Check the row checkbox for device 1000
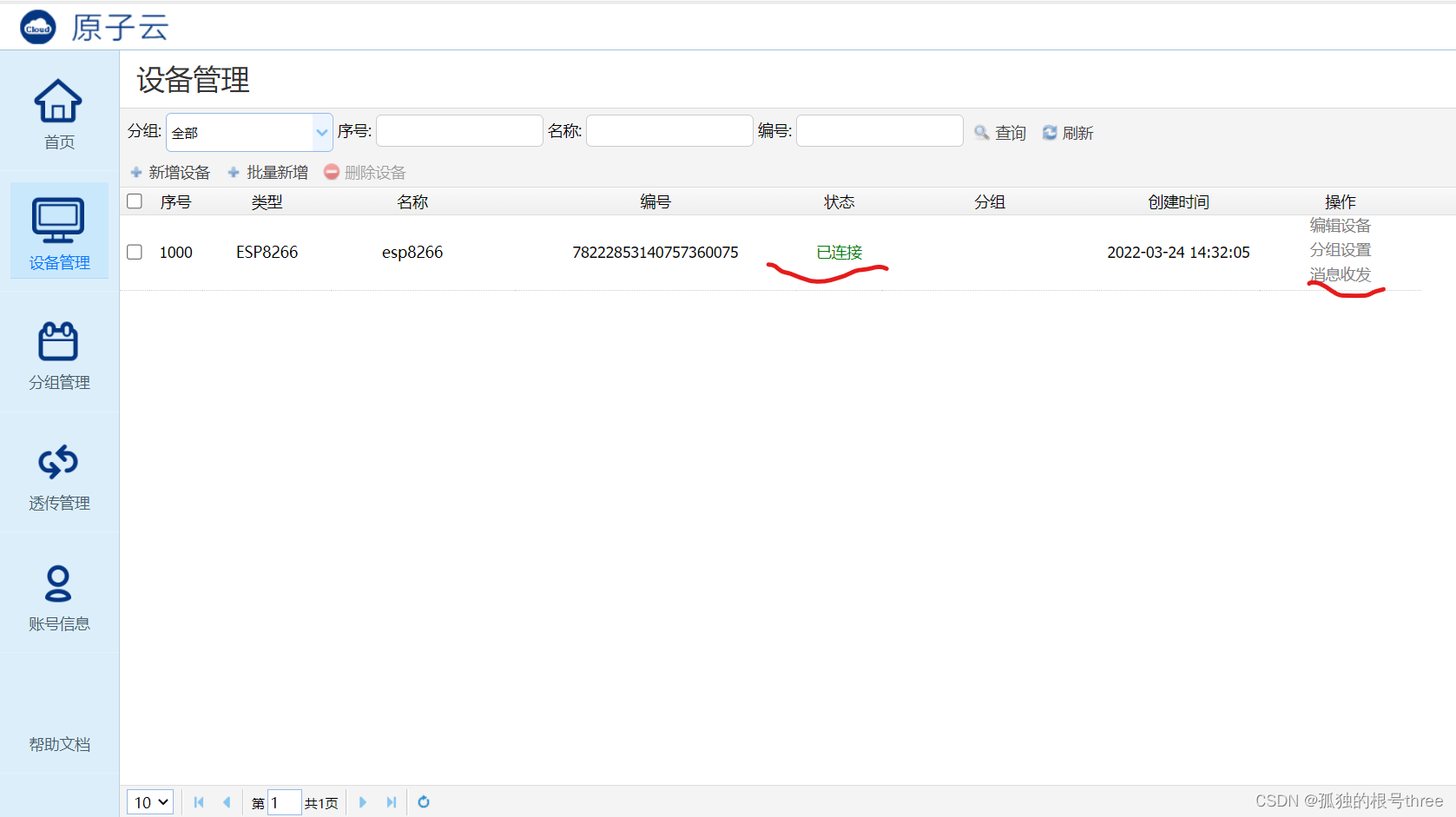Viewport: 1456px width, 817px height. click(x=135, y=252)
